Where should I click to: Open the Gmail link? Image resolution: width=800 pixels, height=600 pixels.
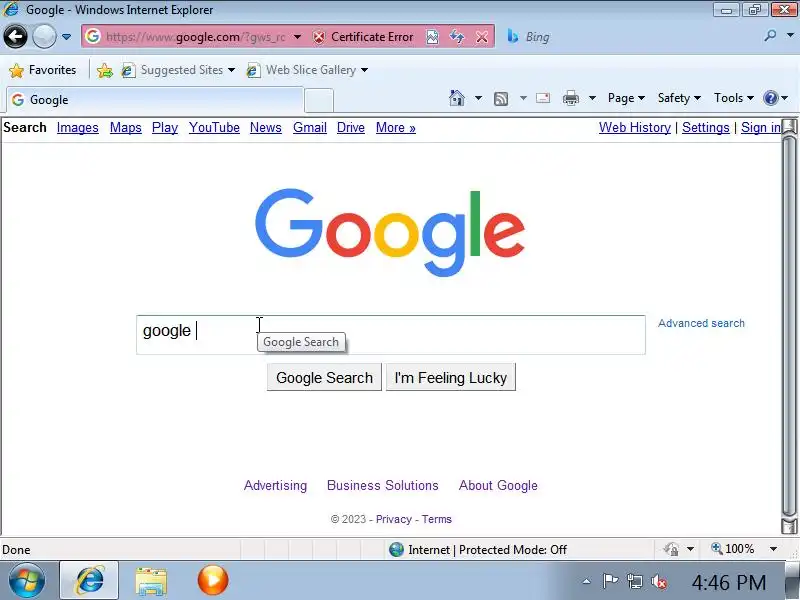(x=310, y=128)
